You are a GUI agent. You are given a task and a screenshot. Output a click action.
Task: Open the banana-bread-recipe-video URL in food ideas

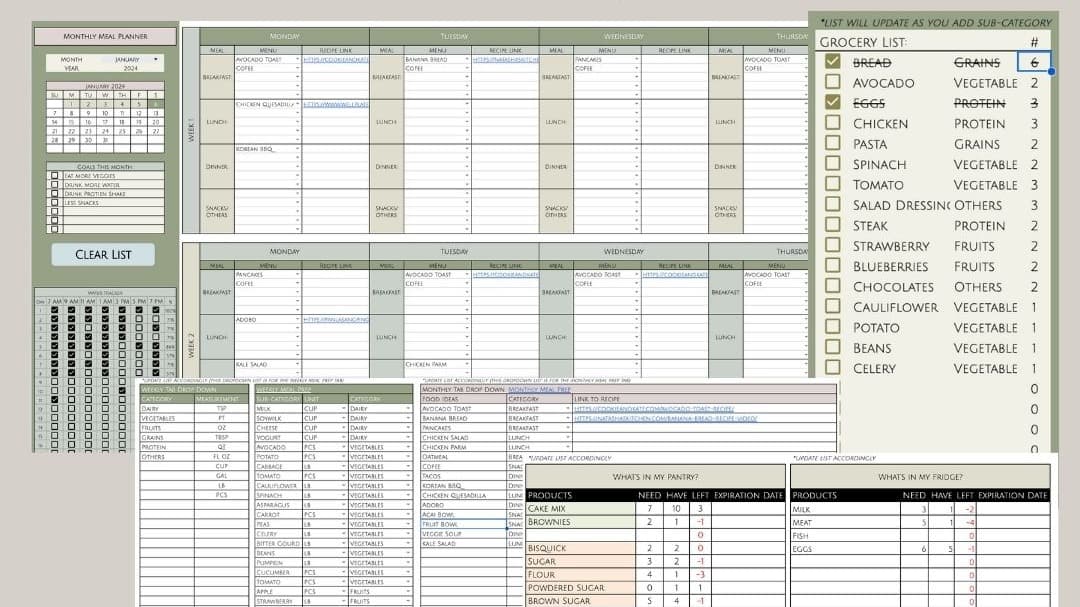point(665,418)
